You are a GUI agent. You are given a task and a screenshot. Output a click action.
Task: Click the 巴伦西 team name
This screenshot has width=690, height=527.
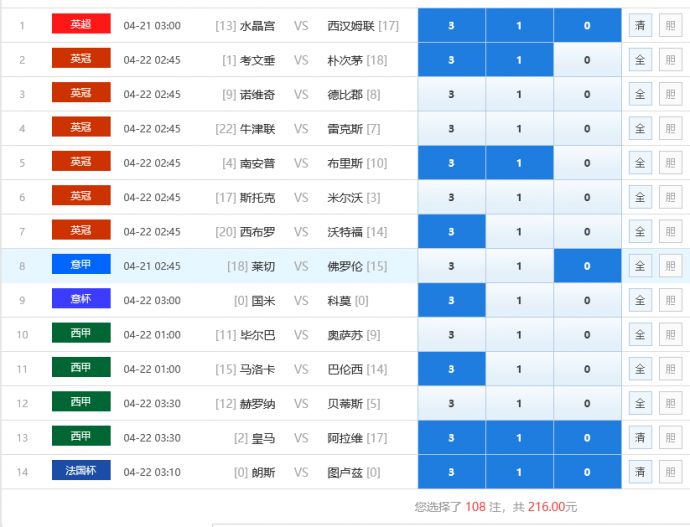coord(344,369)
